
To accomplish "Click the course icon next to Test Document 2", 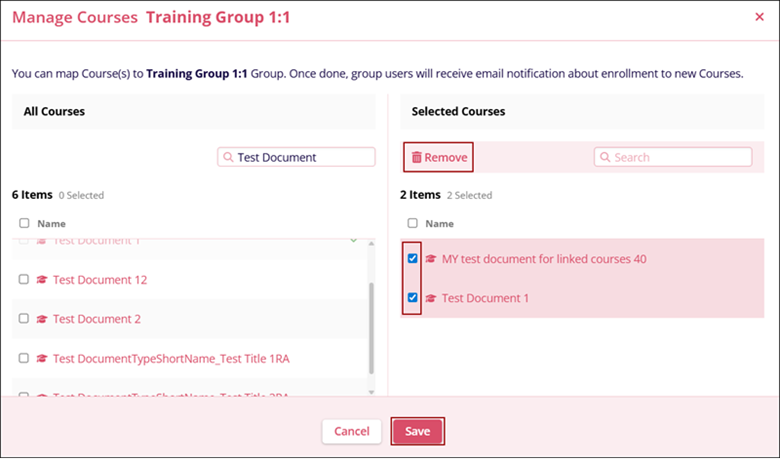I will tap(42, 319).
